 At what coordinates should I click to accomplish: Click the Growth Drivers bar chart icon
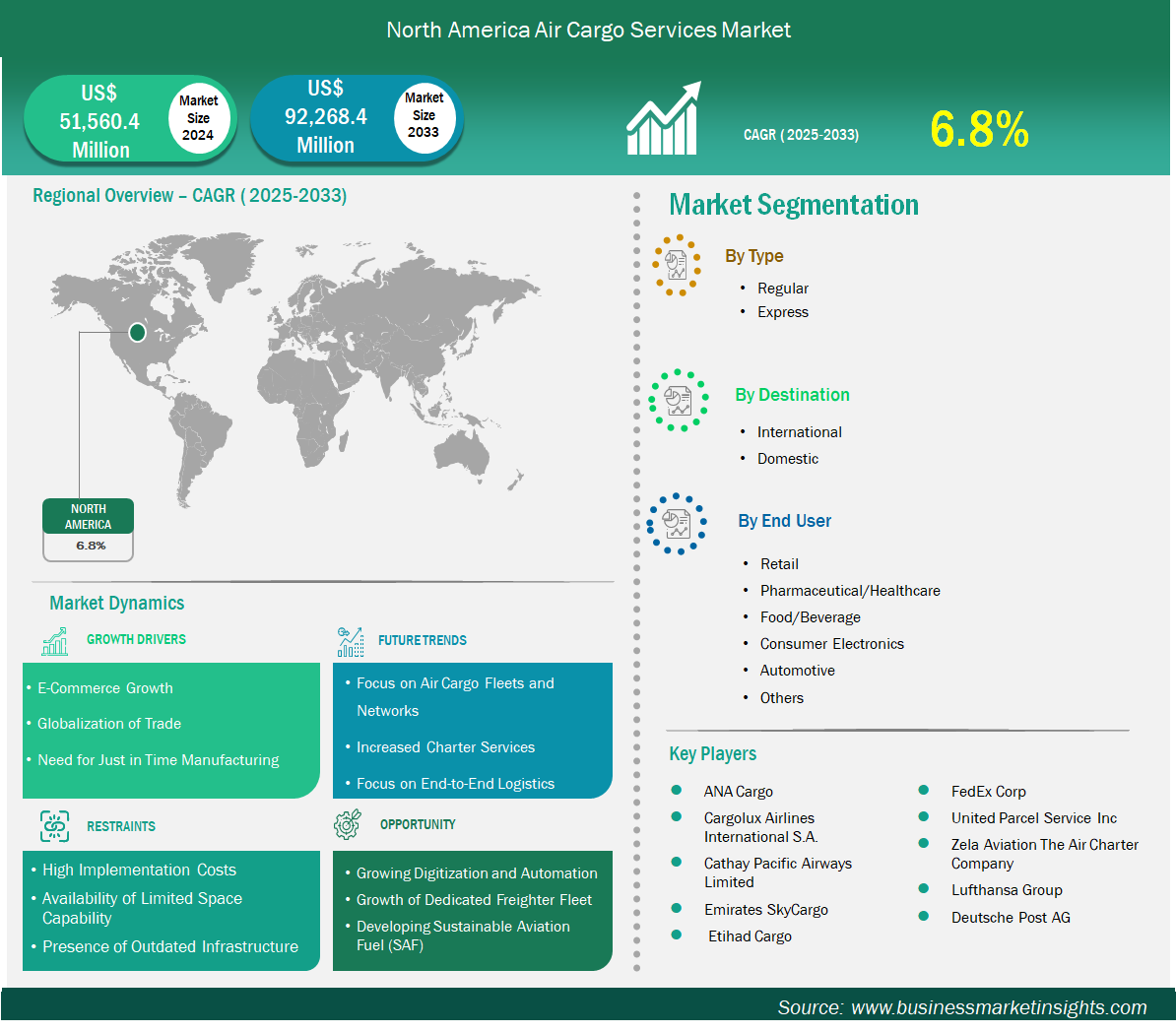point(55,641)
